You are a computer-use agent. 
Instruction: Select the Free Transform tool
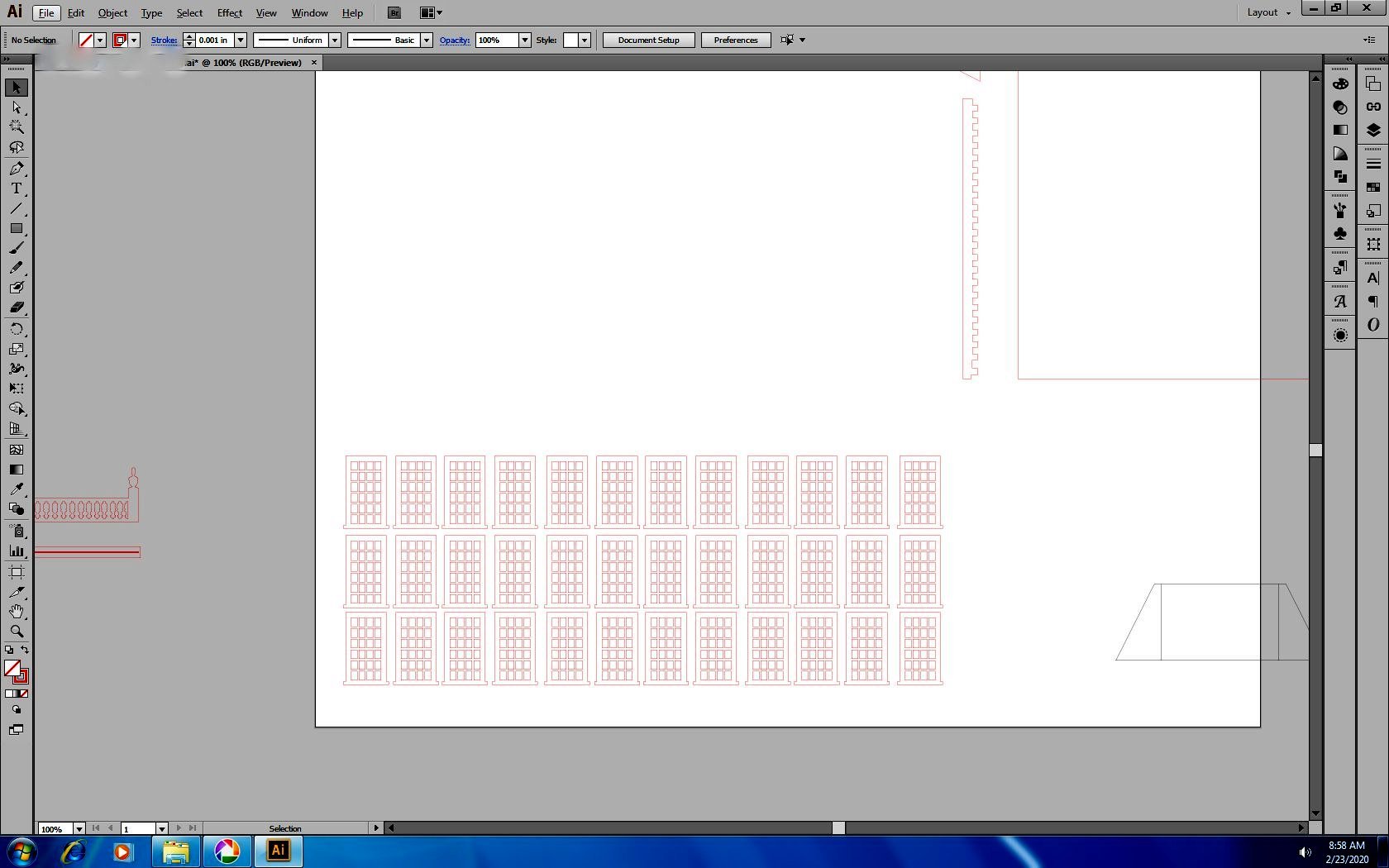[x=17, y=389]
